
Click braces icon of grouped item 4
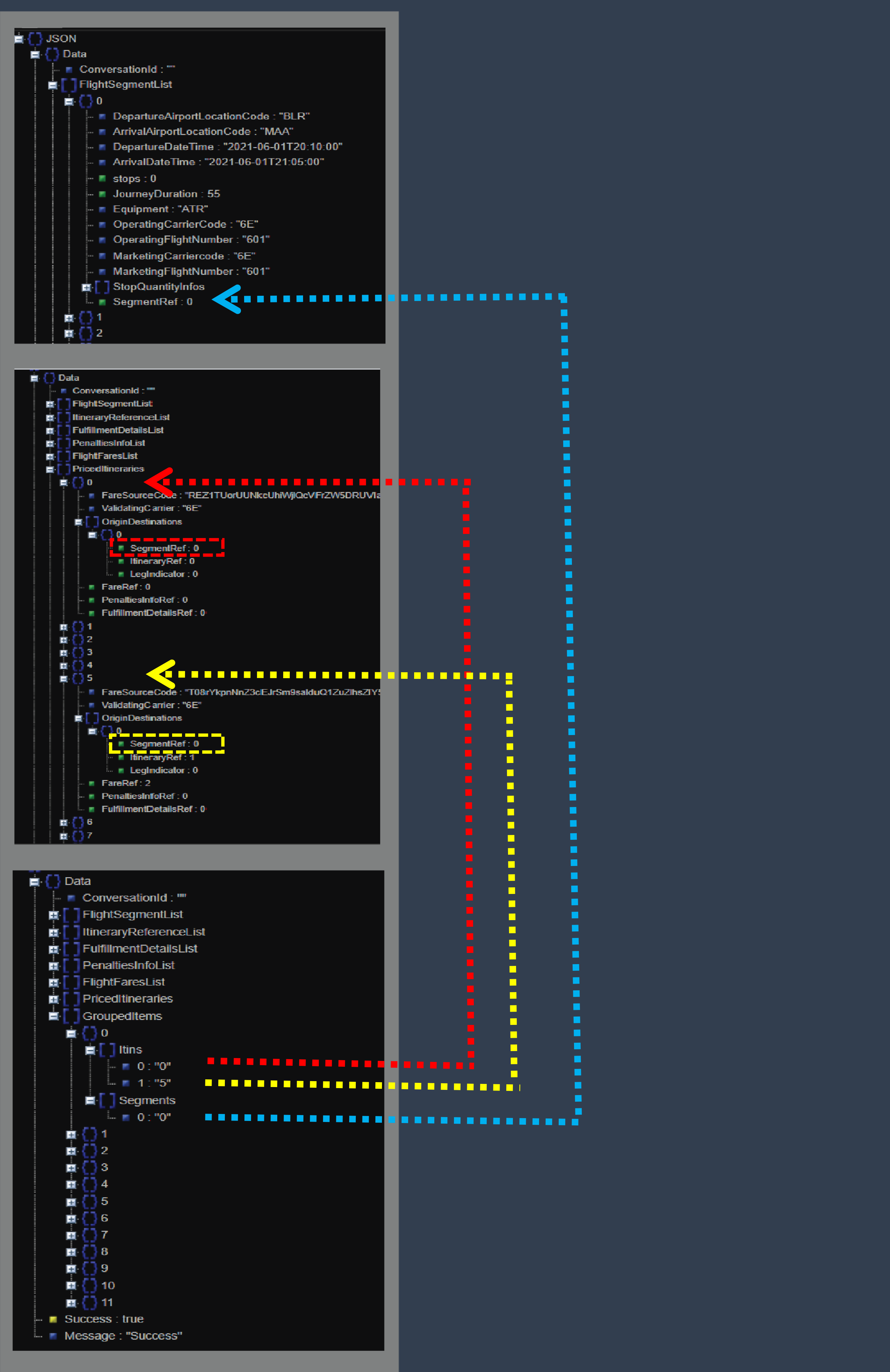89,1184
